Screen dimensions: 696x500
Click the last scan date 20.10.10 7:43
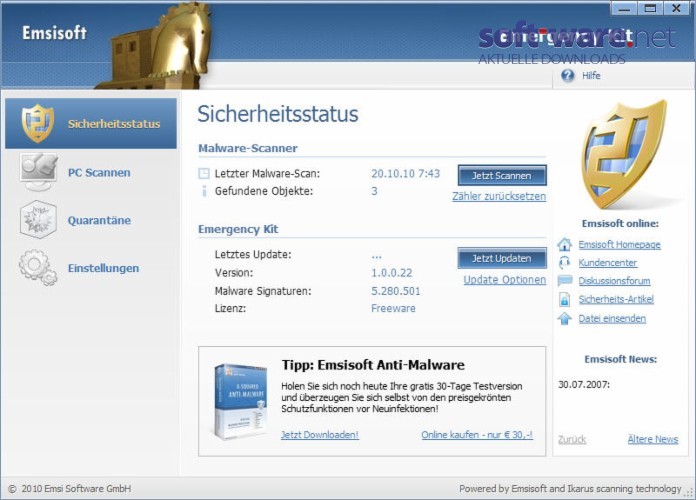[406, 173]
